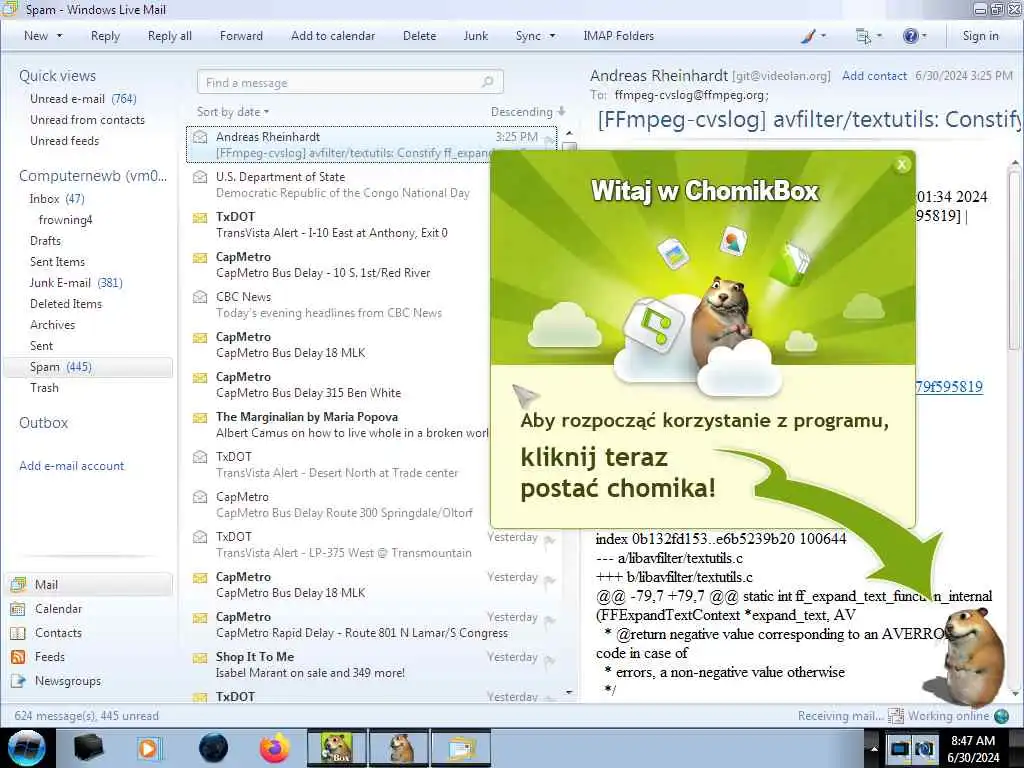
Task: Click reading pane scrollbar up arrow
Action: tap(1015, 162)
